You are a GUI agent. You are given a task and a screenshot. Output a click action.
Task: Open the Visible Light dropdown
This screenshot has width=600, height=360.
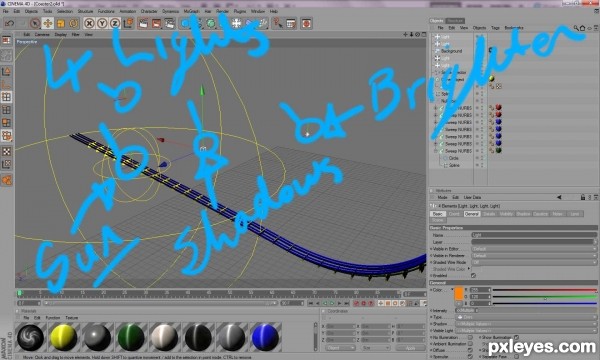526,331
